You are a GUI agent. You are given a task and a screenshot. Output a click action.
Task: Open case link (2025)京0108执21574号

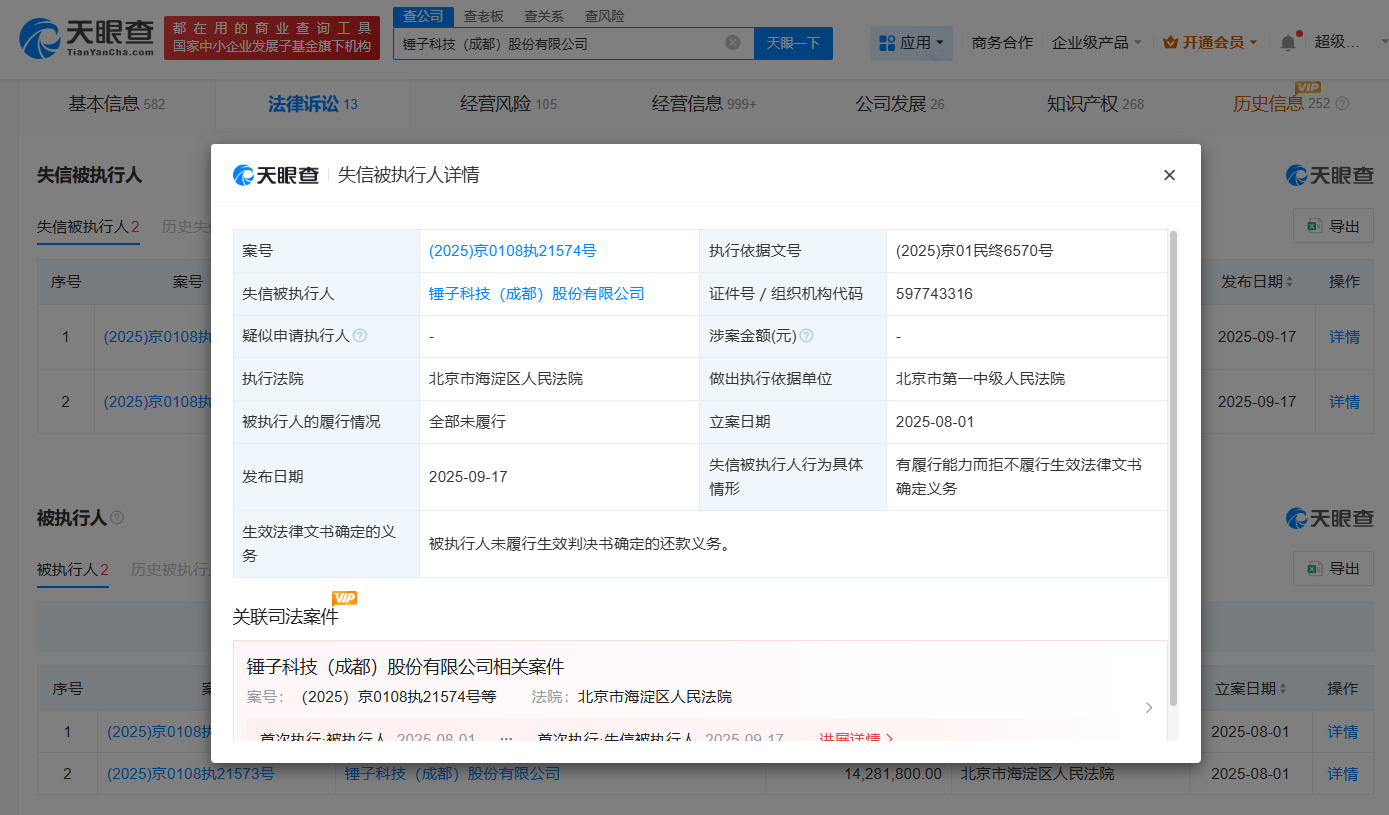point(511,251)
